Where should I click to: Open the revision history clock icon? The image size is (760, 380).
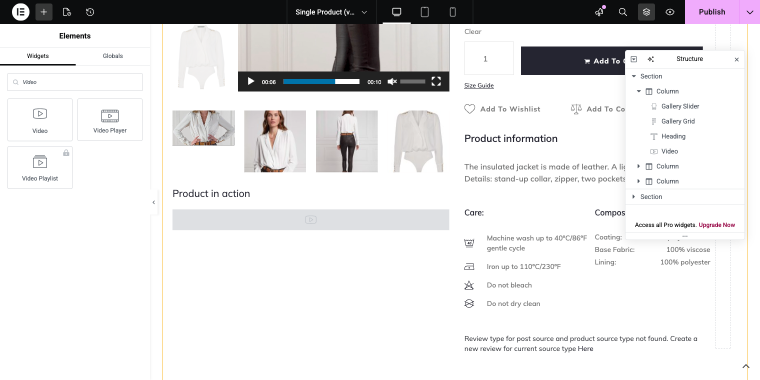90,12
